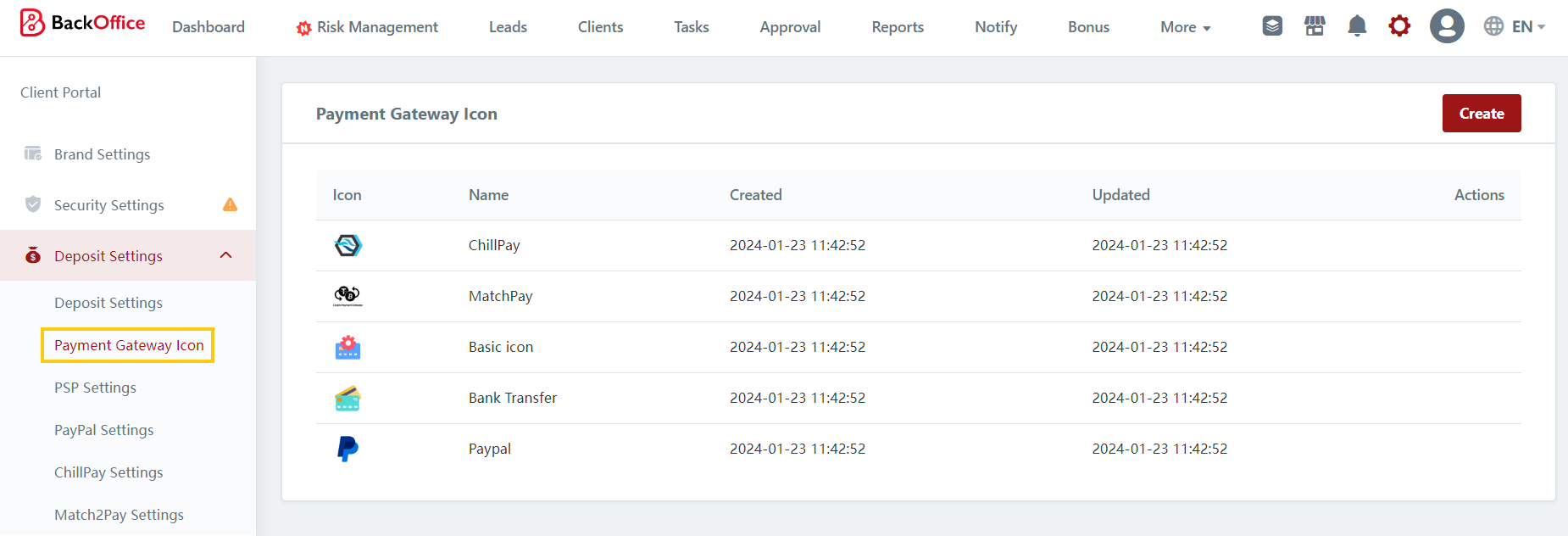Open the notifications bell

1357,26
